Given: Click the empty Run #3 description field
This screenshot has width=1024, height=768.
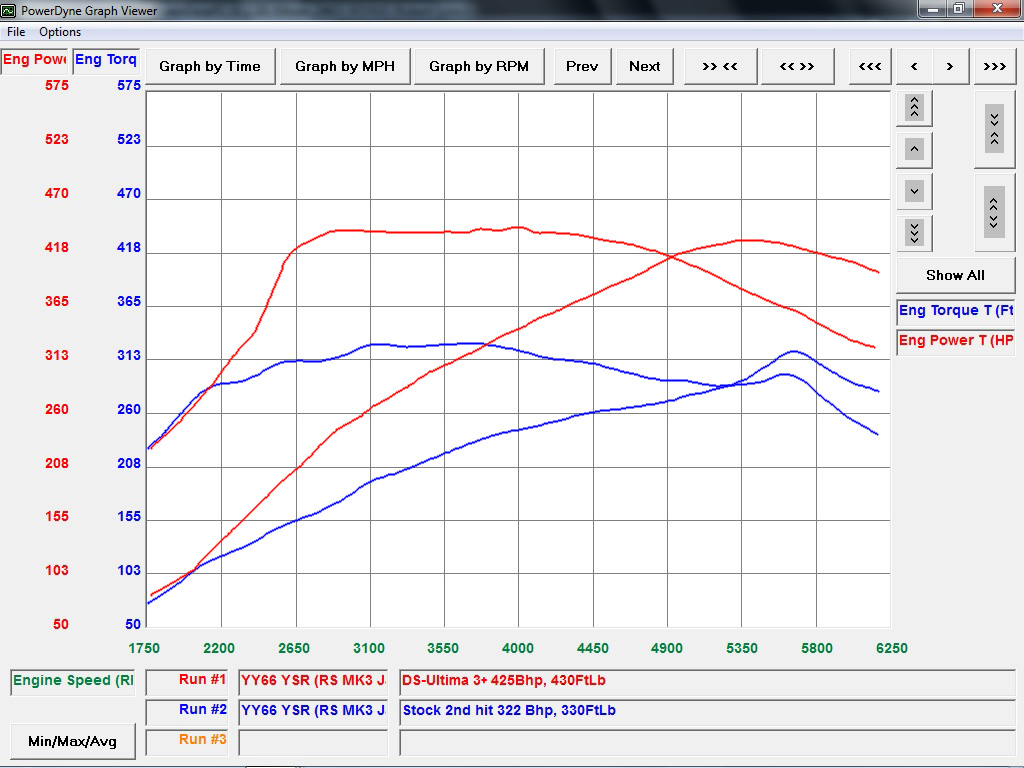Looking at the screenshot, I should coord(707,742).
